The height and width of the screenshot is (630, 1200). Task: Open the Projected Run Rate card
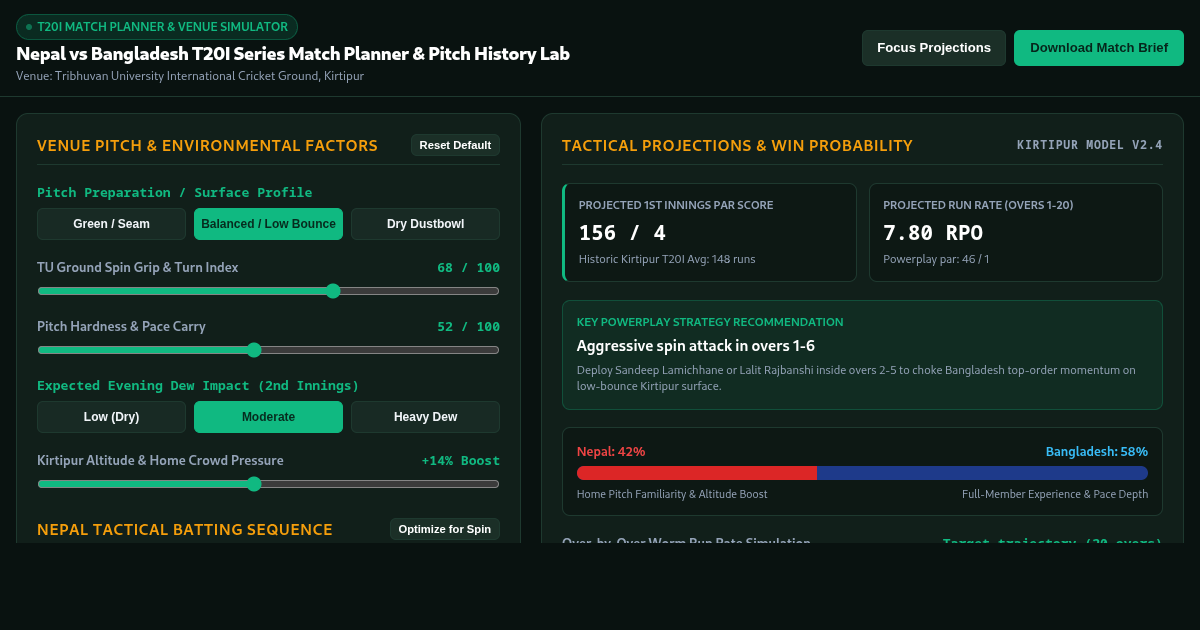[1016, 232]
